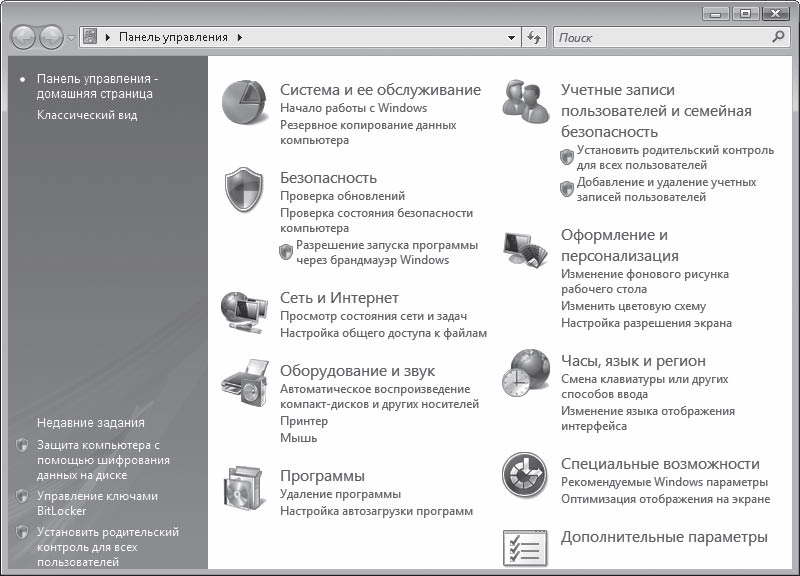Click the Специальные возможности accessibility icon
This screenshot has width=800, height=576.
click(x=525, y=475)
